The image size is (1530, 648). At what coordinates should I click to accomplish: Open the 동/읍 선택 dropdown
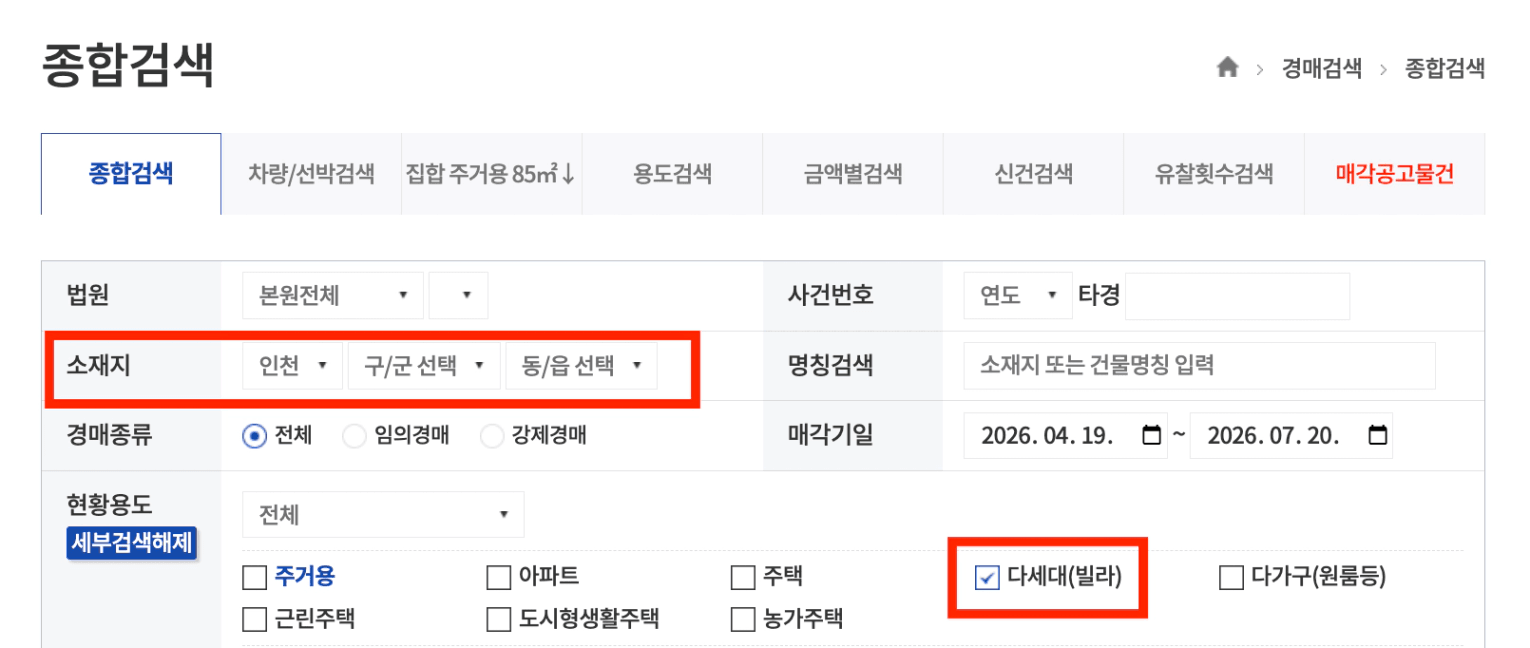[x=581, y=366]
